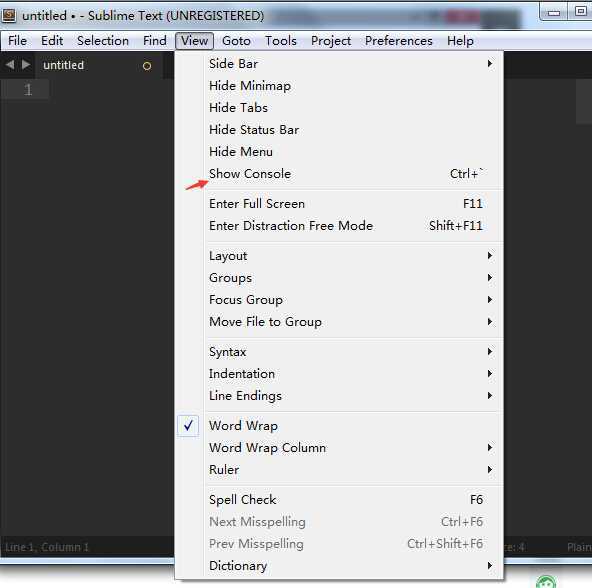Viewport: 592px width, 588px height.
Task: Select Hide Tabs
Action: pos(339,108)
